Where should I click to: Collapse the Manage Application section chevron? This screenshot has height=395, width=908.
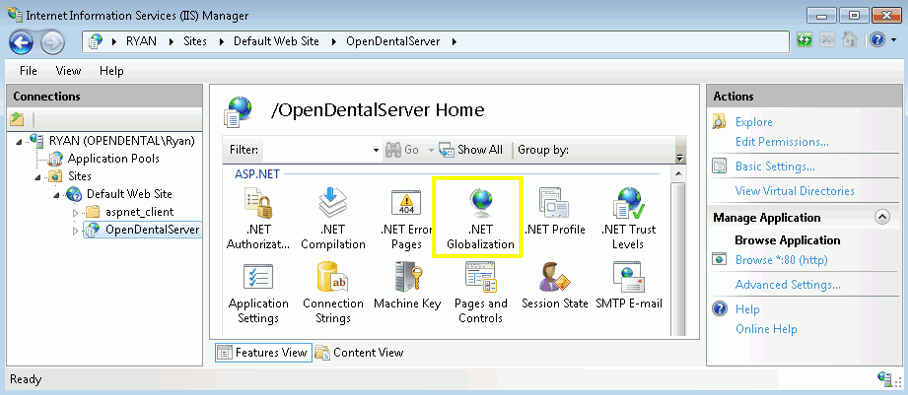tap(881, 217)
